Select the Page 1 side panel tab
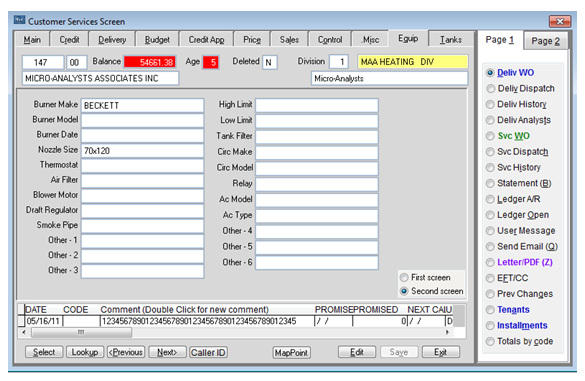 tap(500, 40)
